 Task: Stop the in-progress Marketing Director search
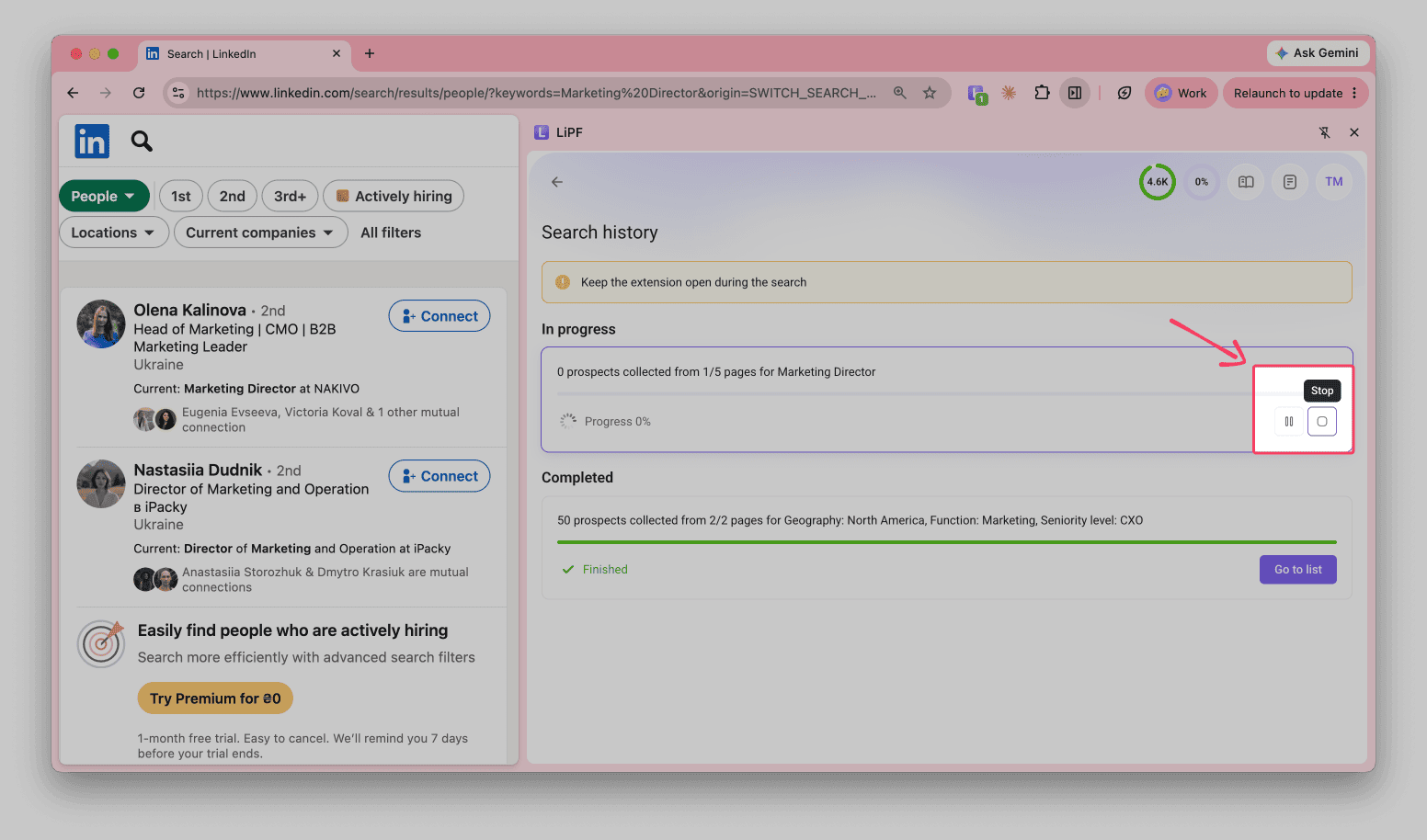click(x=1321, y=421)
